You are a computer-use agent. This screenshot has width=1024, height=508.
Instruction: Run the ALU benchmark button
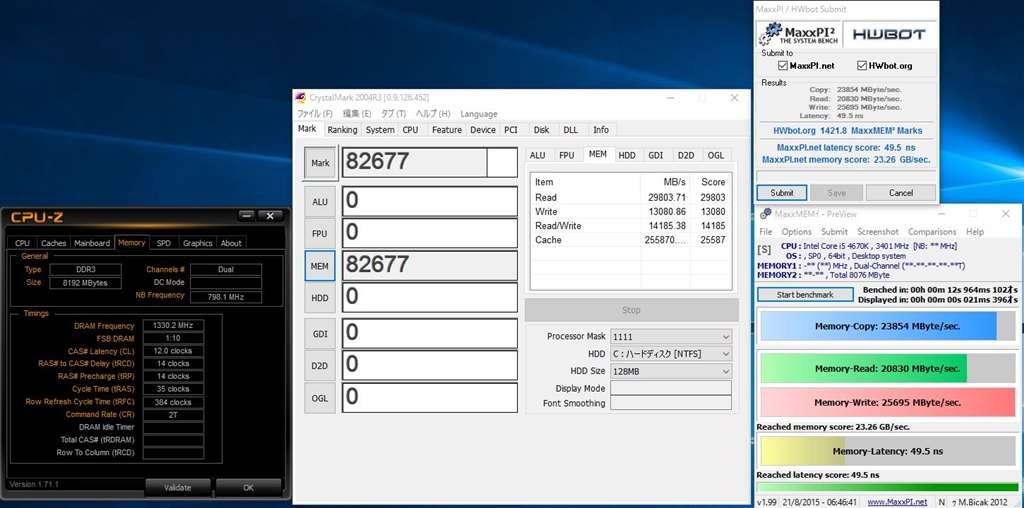pyautogui.click(x=320, y=201)
